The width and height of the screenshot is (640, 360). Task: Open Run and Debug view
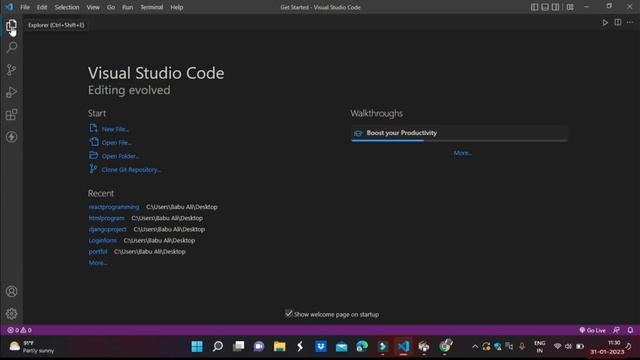coord(11,92)
